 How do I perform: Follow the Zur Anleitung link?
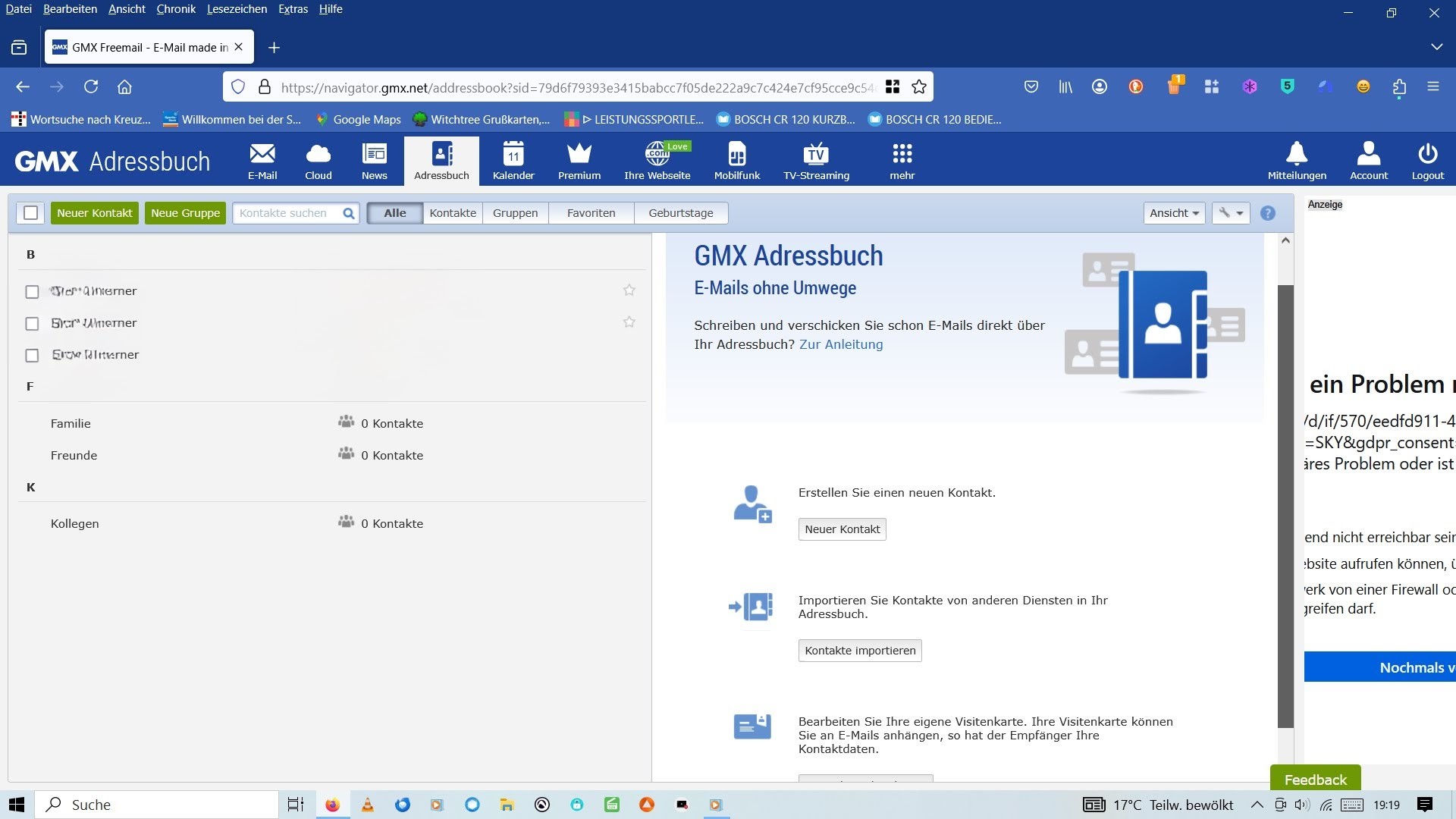tap(841, 344)
